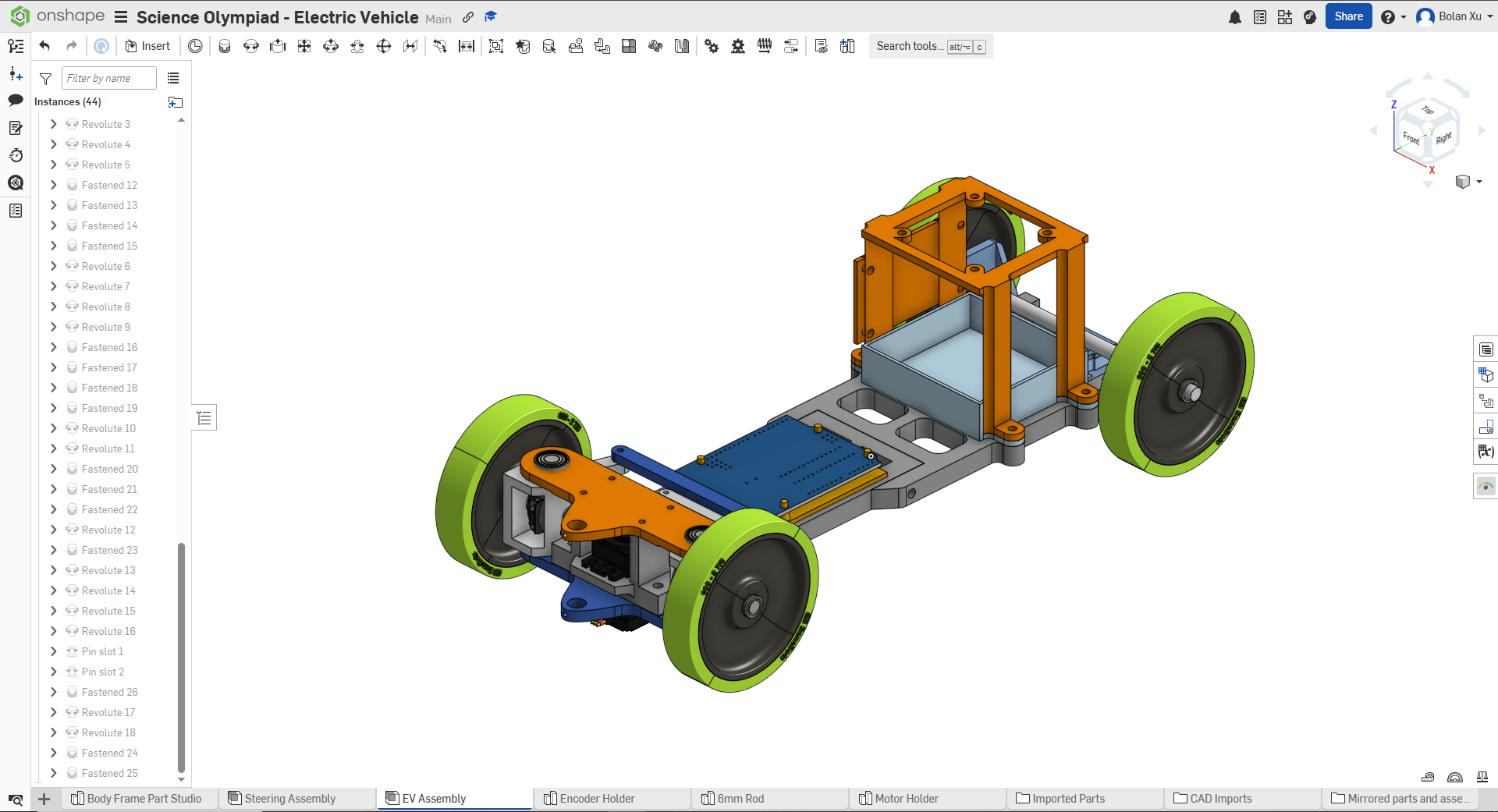
Task: Click the undo arrow
Action: pos(45,46)
